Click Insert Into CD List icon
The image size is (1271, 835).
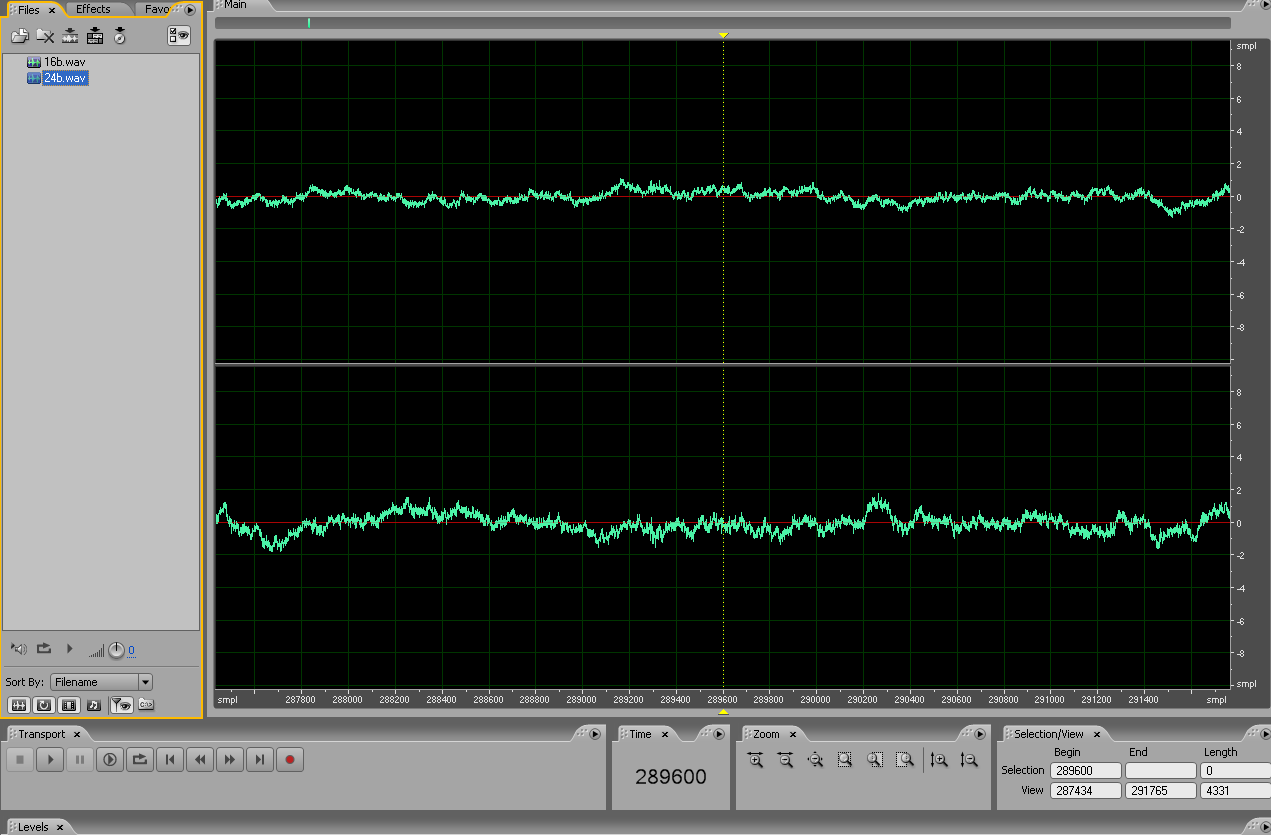pos(120,36)
